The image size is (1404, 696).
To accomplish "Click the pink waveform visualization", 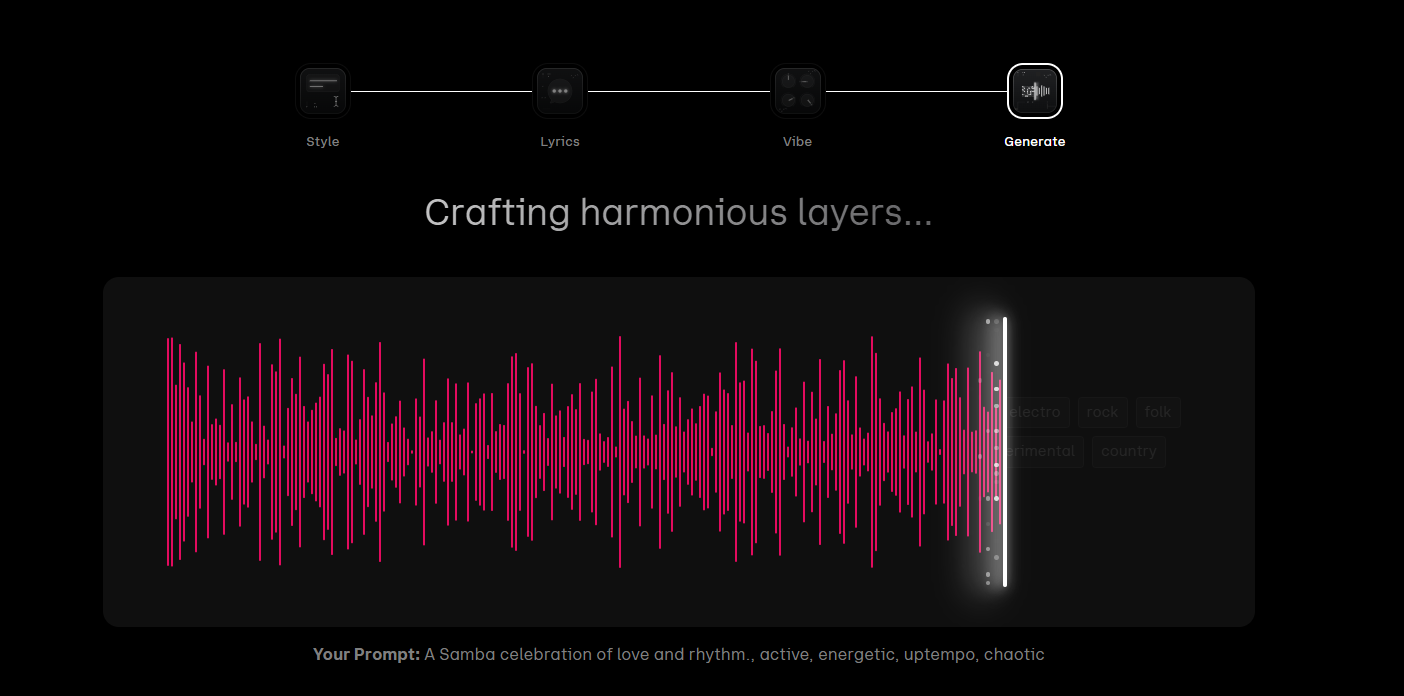I will click(560, 452).
